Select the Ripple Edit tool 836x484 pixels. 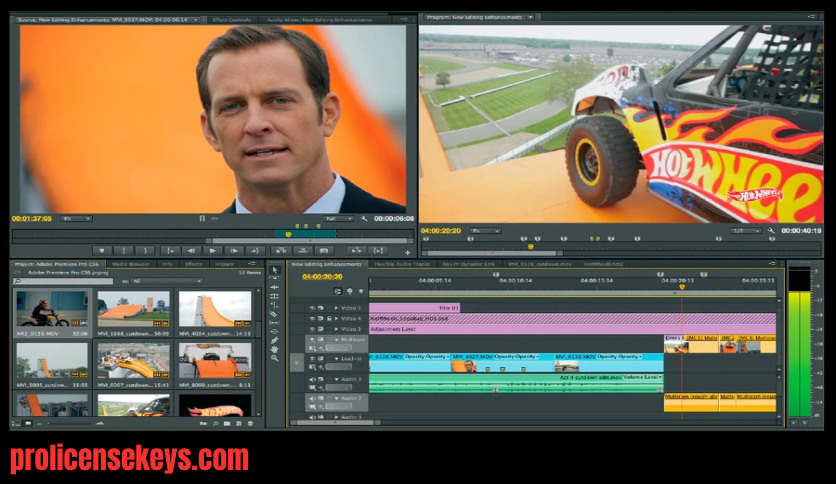(x=274, y=287)
